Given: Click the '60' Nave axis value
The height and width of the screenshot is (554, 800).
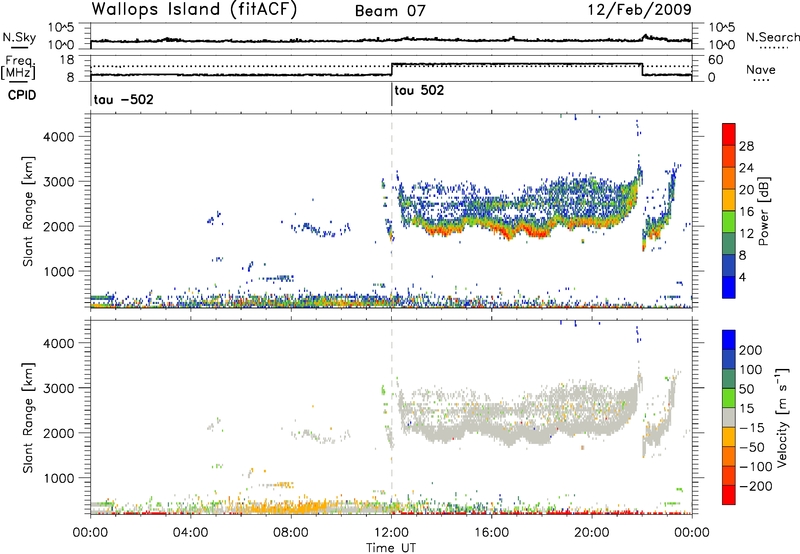Looking at the screenshot, I should pos(715,60).
